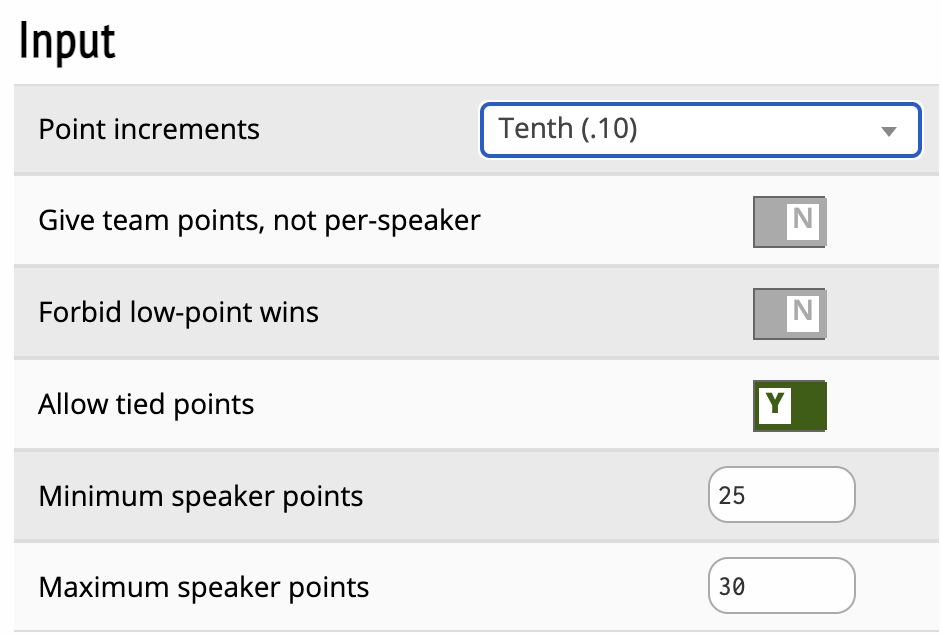Click the "Allow tied points" label
Viewport: 942px width, 636px height.
[x=146, y=405]
